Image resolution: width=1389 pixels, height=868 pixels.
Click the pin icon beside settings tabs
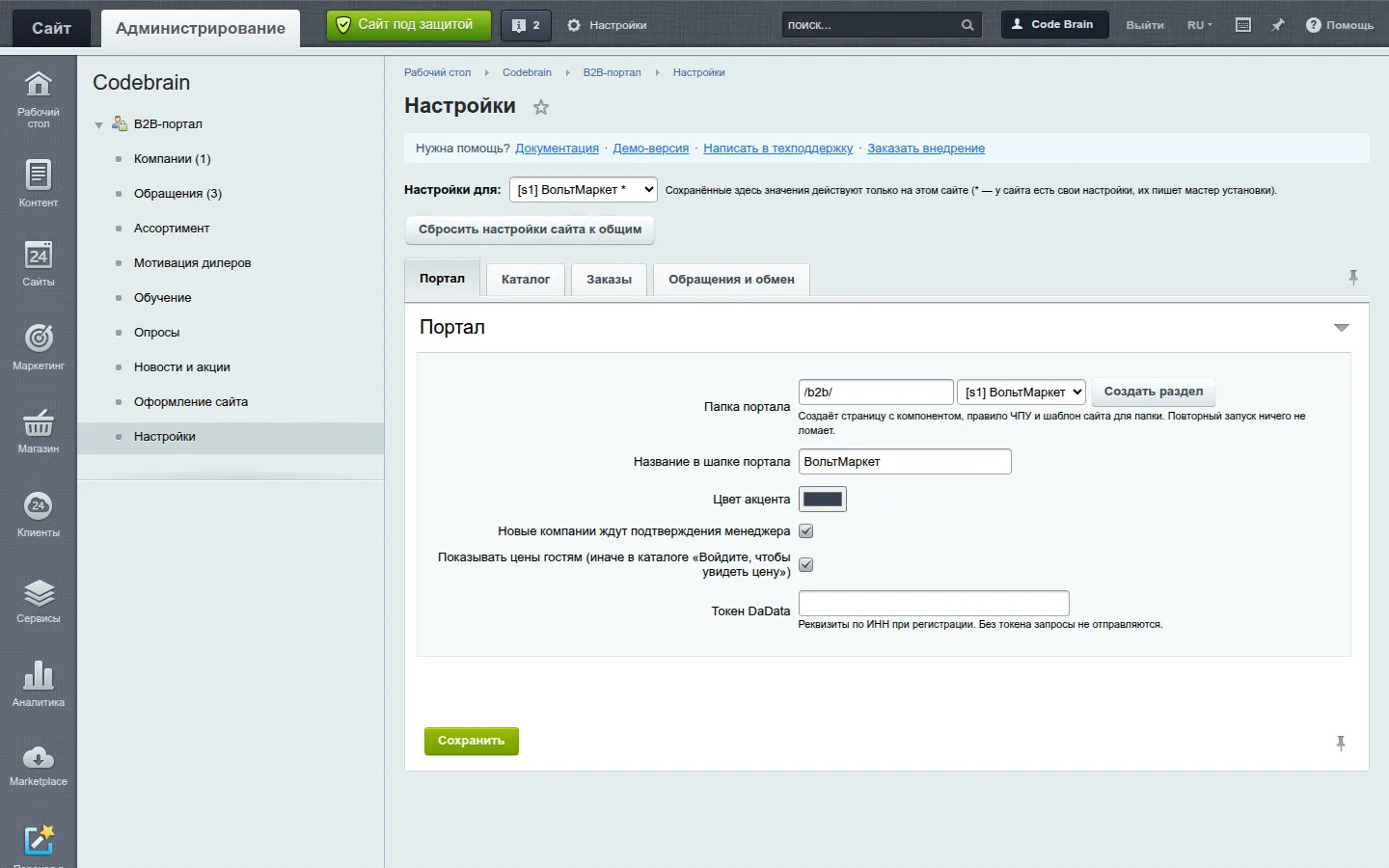point(1353,278)
